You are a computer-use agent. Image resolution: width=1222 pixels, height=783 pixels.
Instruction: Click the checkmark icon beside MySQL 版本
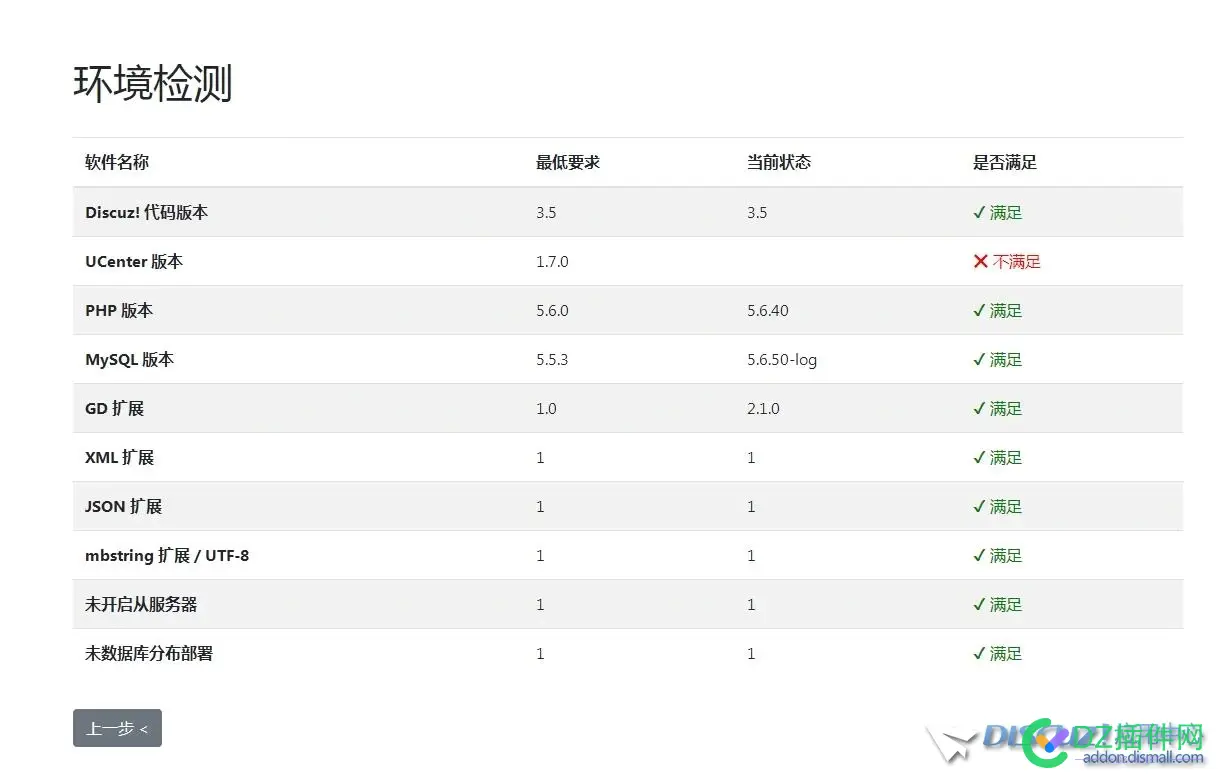[980, 359]
